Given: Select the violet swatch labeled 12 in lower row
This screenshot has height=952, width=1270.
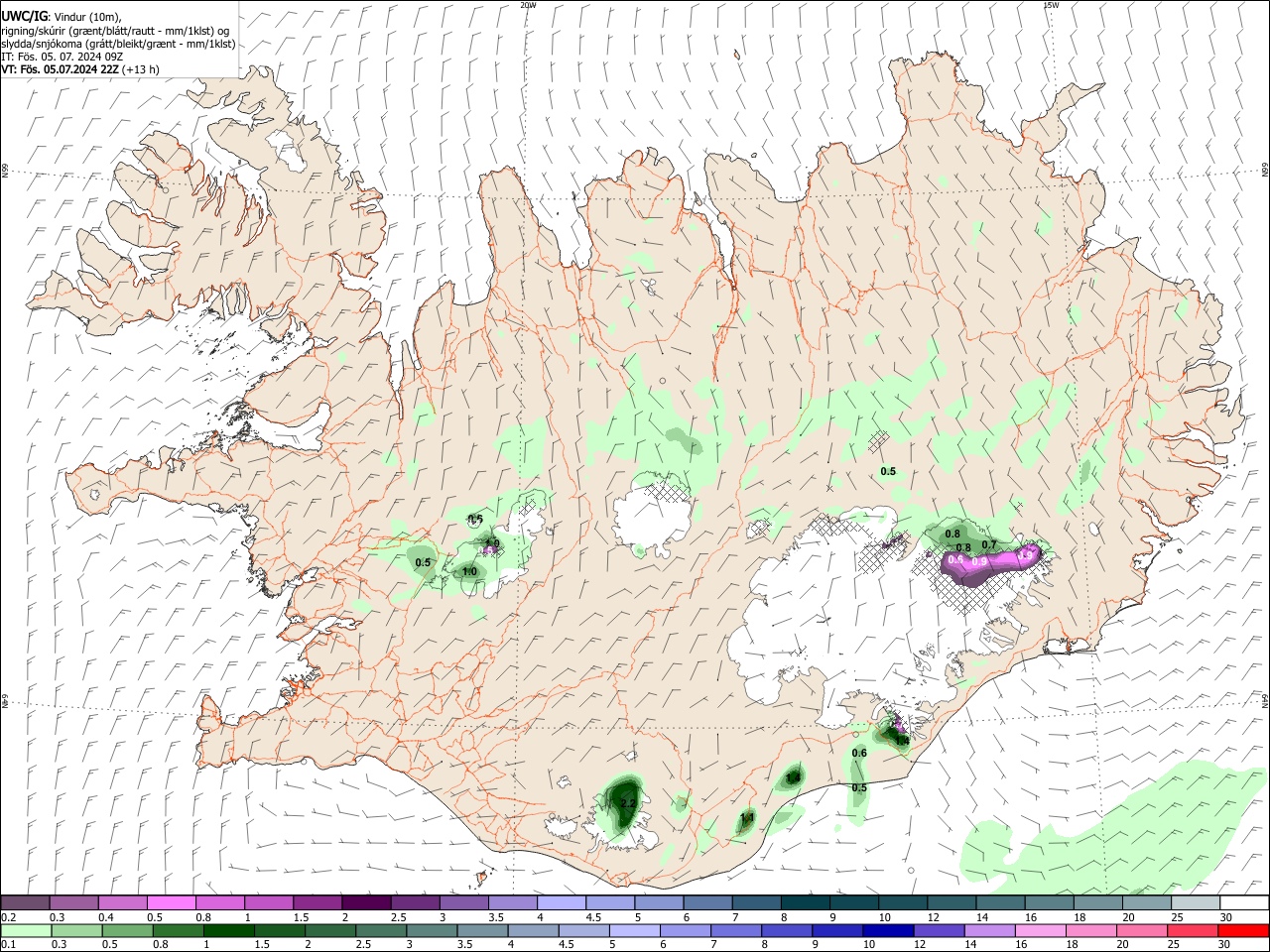Looking at the screenshot, I should click(x=938, y=930).
